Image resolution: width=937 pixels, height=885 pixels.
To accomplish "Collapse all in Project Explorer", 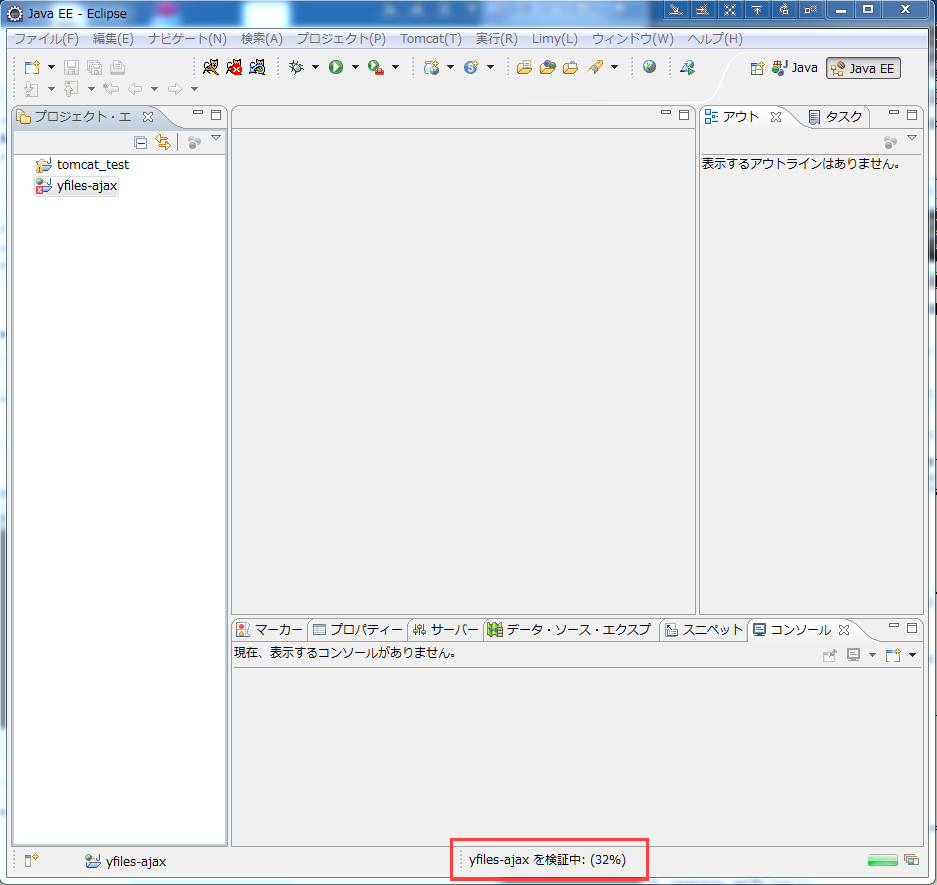I will (x=141, y=142).
